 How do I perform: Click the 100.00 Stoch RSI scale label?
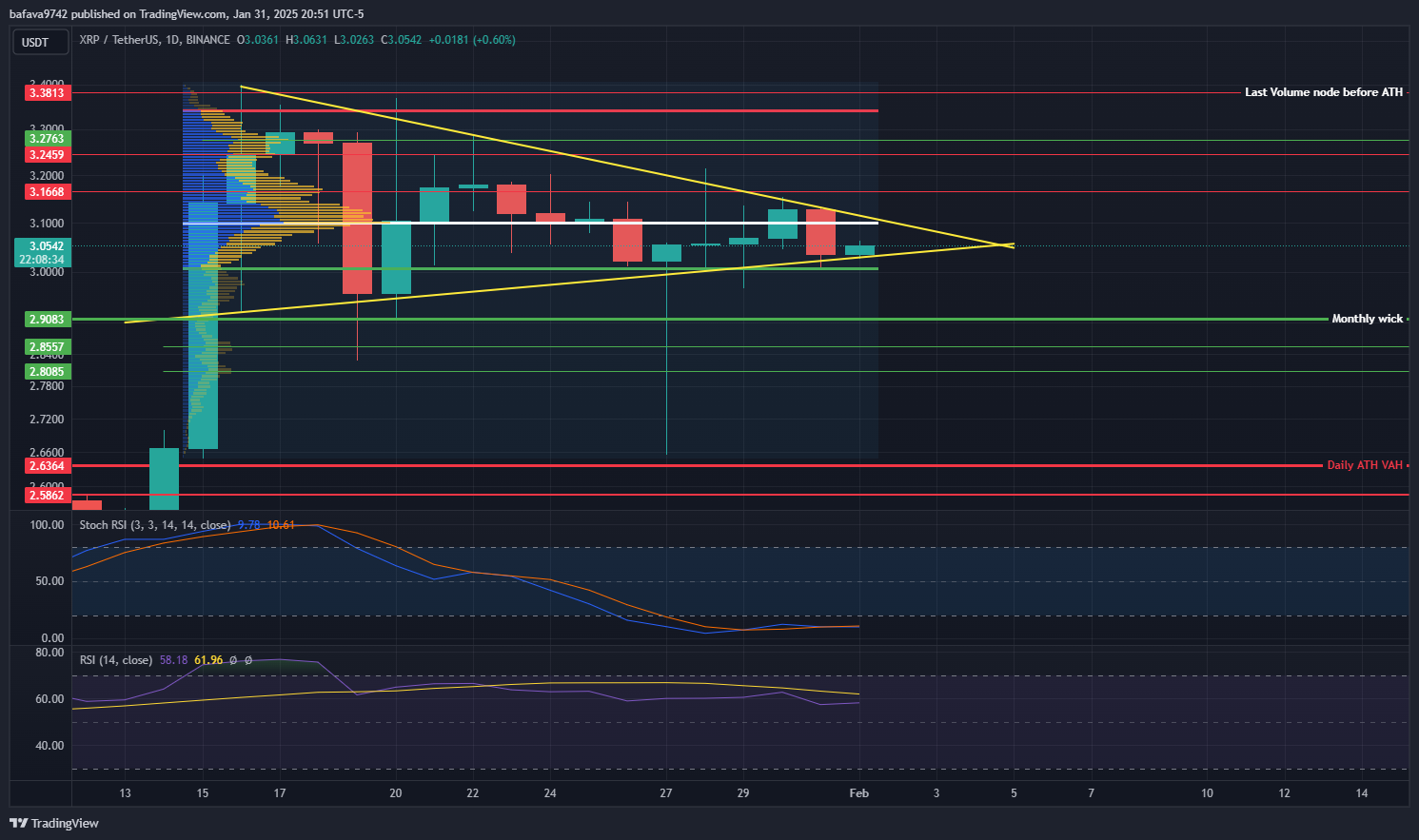(x=47, y=525)
